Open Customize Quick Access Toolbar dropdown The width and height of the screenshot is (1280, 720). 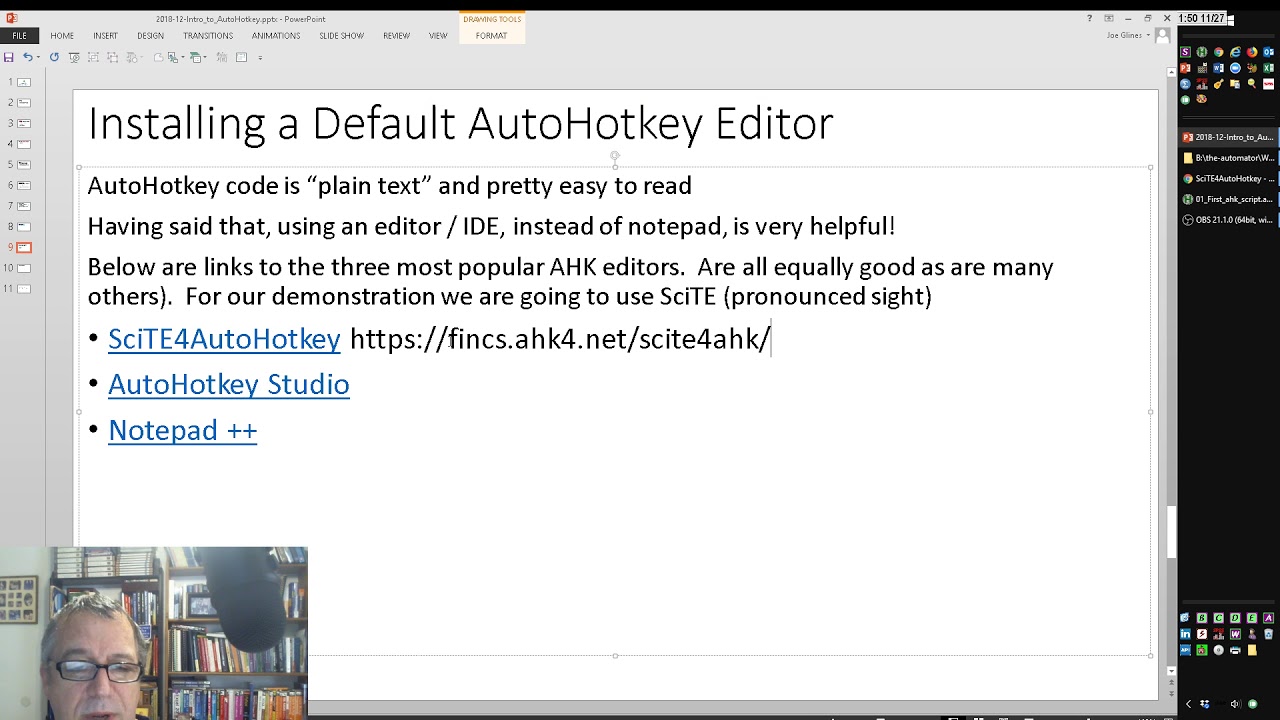coord(260,57)
